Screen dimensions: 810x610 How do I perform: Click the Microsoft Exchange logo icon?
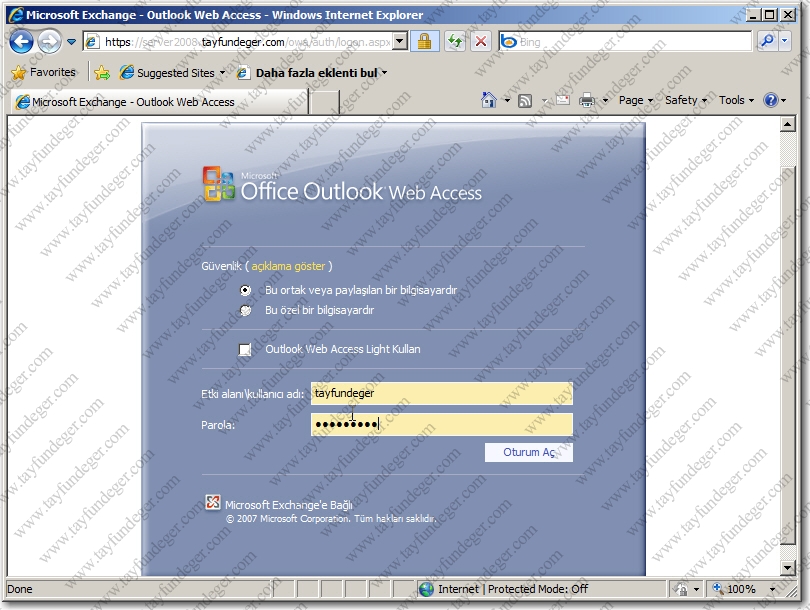tap(212, 502)
